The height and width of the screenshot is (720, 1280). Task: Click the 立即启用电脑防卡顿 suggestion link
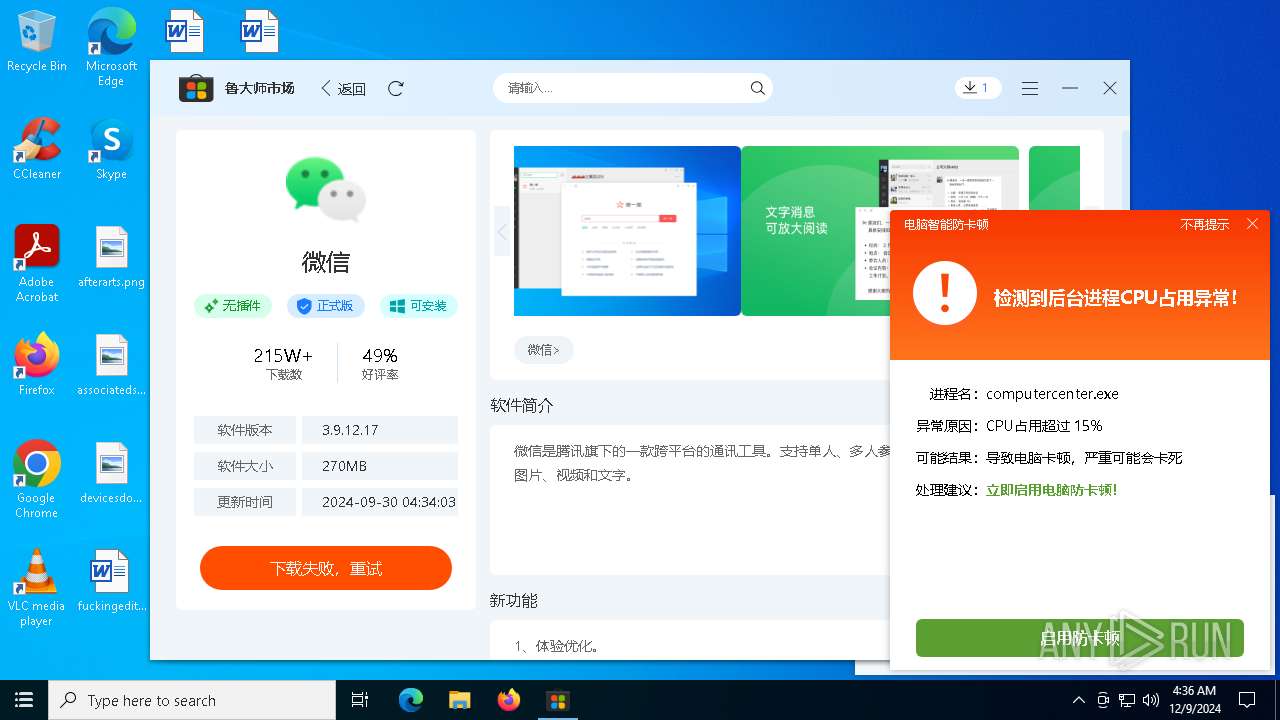point(1052,490)
